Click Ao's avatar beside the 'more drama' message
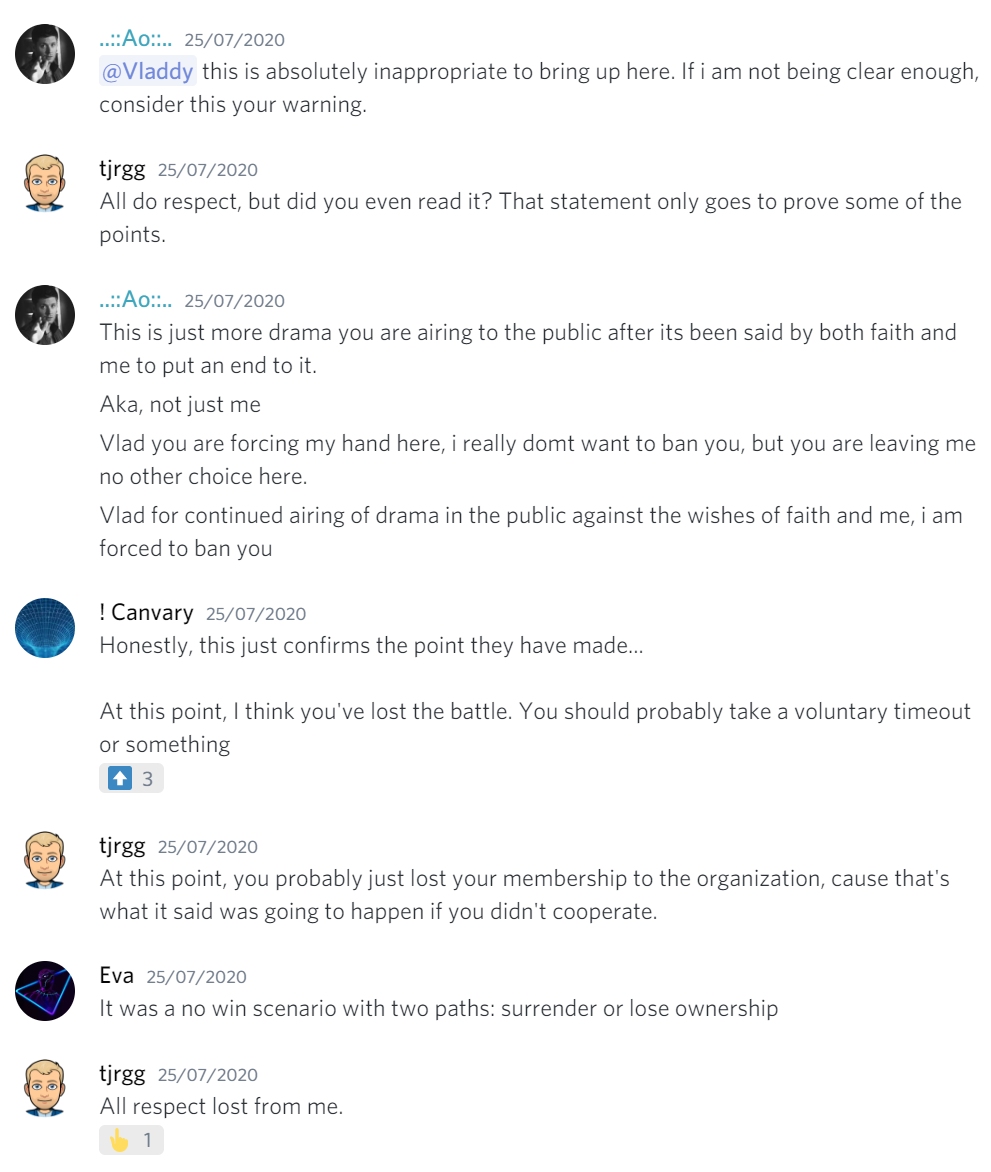This screenshot has width=991, height=1172. [x=45, y=315]
